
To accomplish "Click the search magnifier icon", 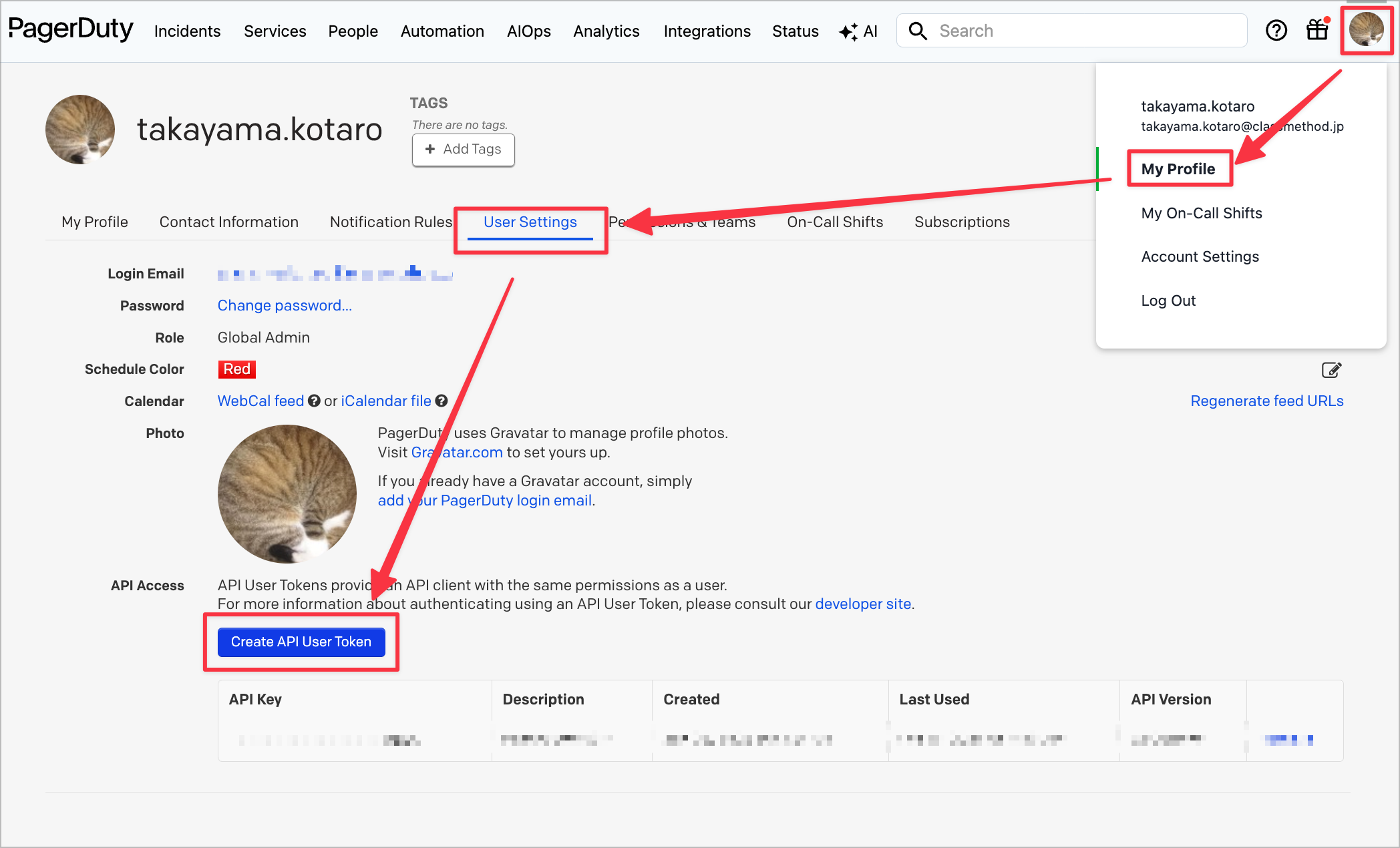I will coord(918,31).
